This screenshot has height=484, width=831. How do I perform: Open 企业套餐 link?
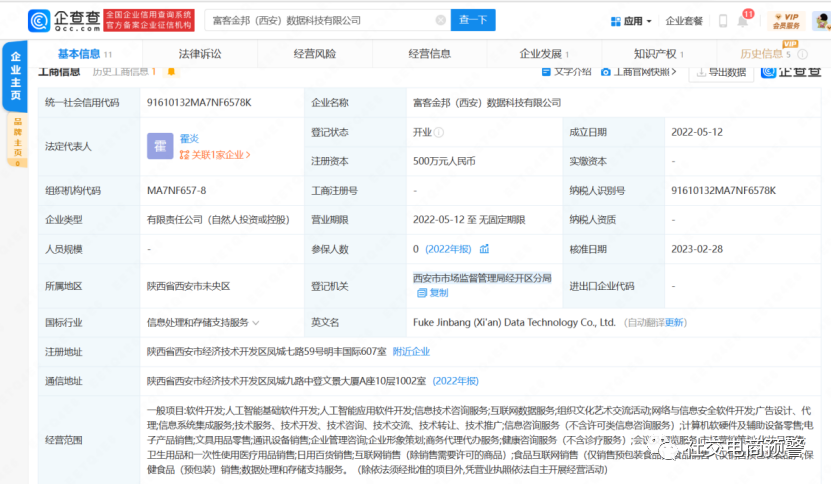(684, 21)
